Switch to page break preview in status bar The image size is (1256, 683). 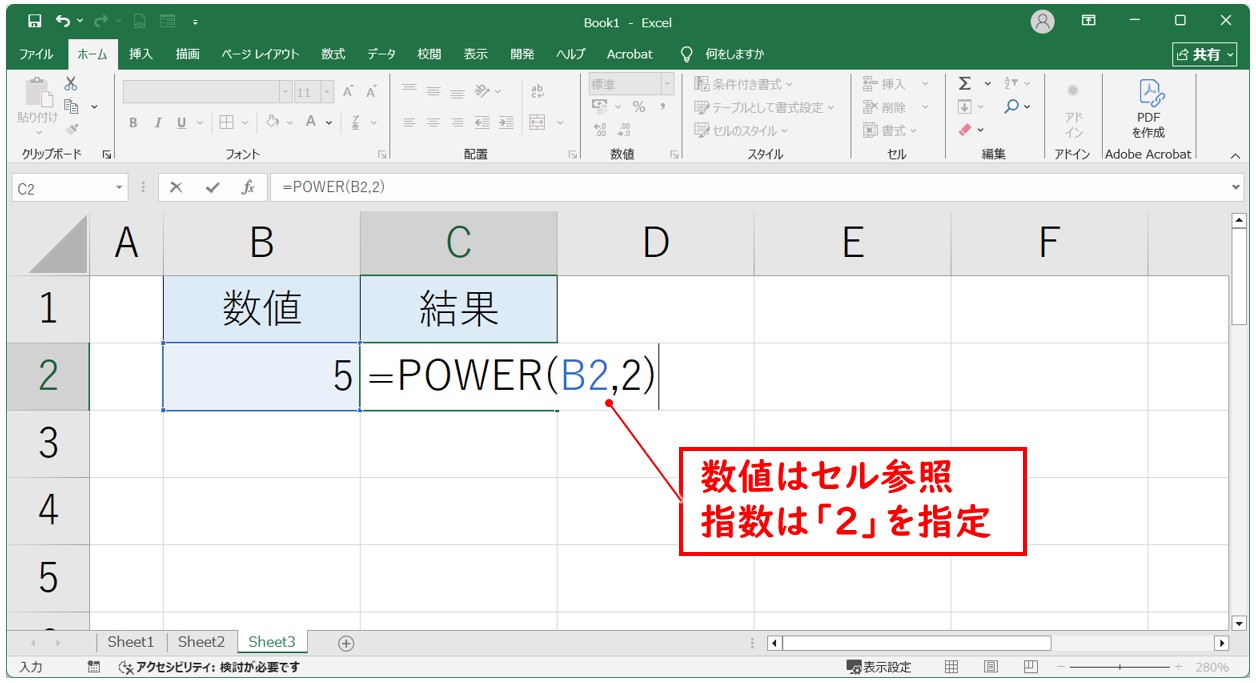pyautogui.click(x=1028, y=667)
